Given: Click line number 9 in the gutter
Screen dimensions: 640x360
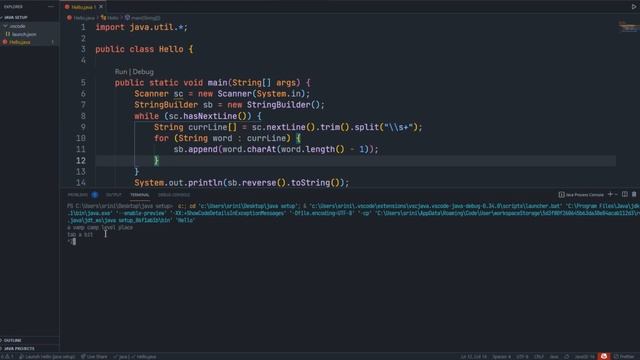Looking at the screenshot, I should [x=83, y=127].
